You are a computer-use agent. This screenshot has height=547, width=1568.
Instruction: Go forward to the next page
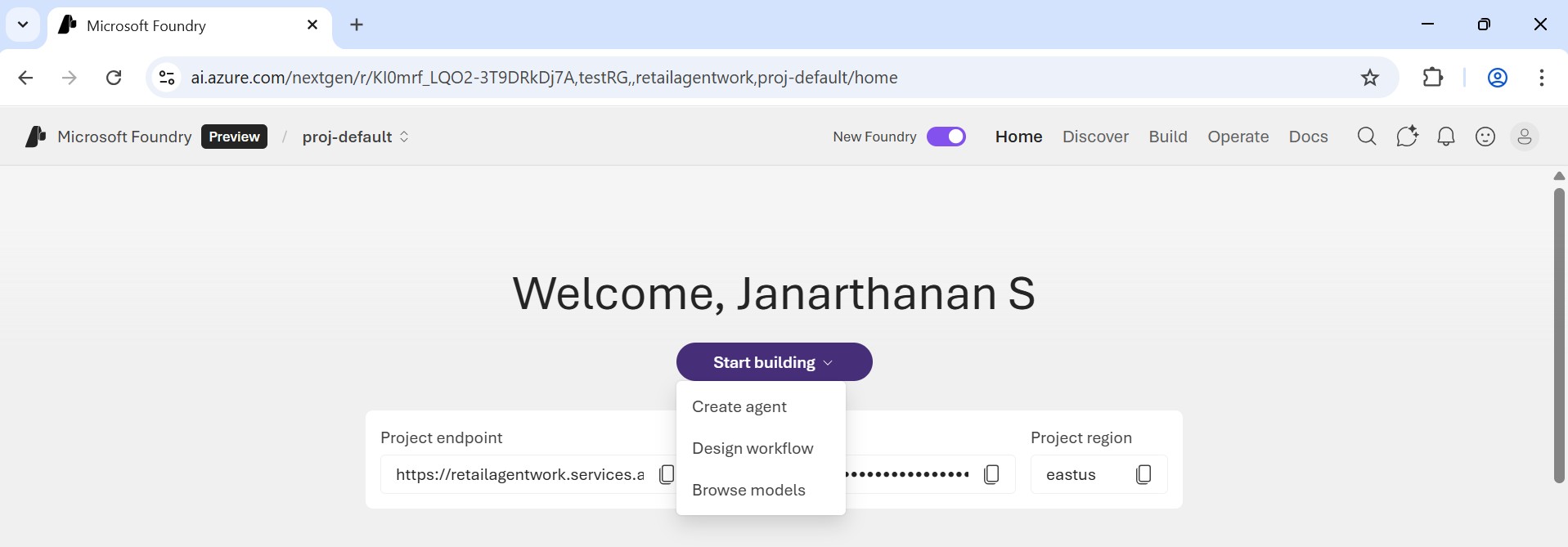[x=70, y=78]
